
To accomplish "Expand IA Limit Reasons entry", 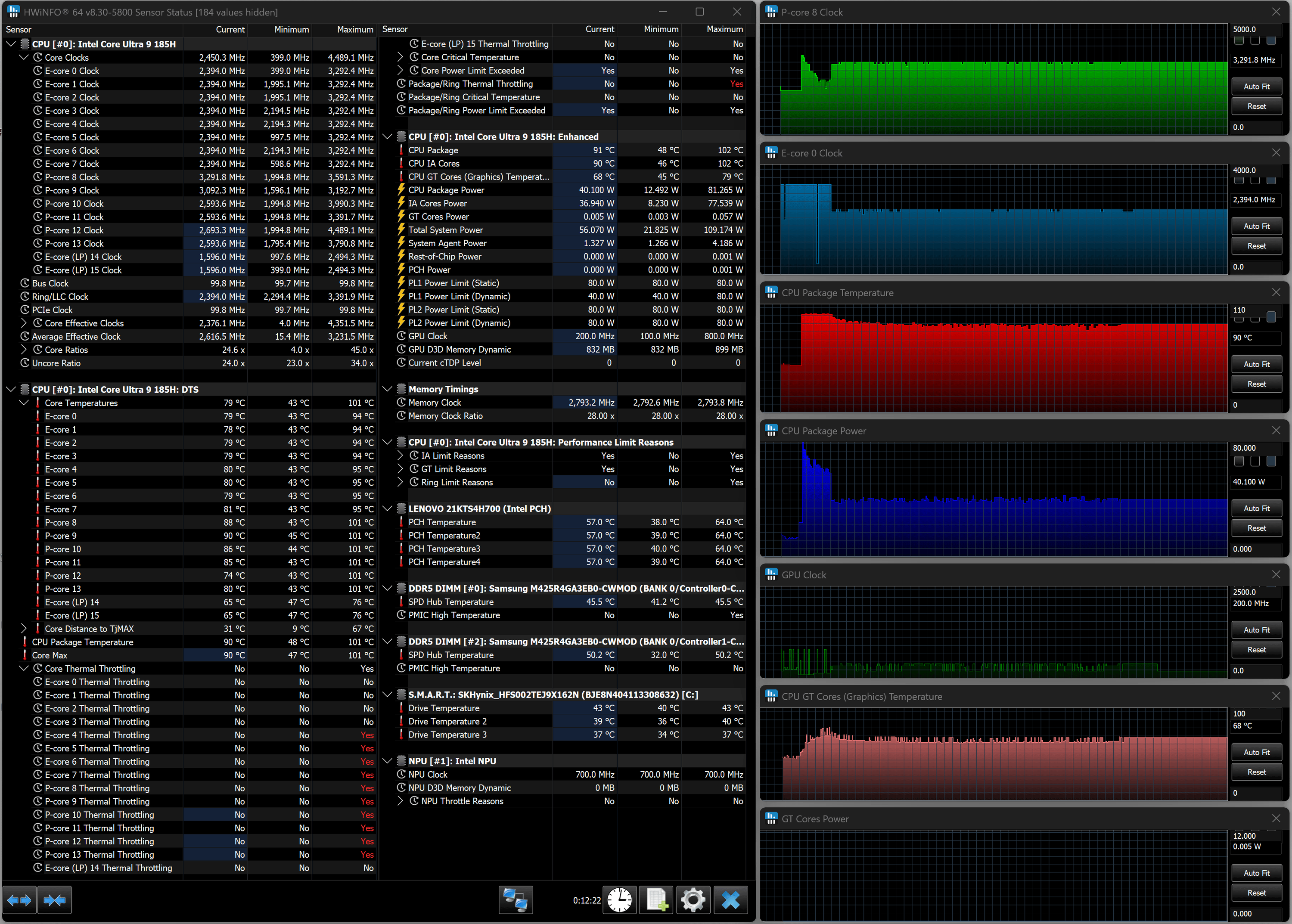I will pos(400,456).
